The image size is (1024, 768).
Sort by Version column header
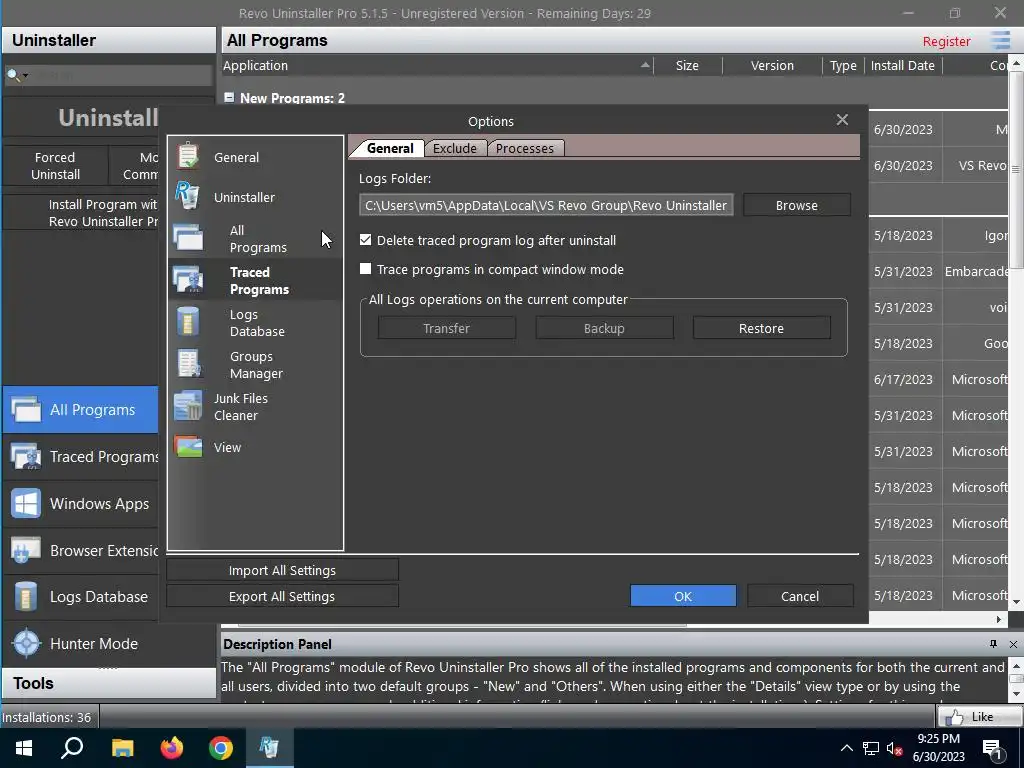pos(772,65)
